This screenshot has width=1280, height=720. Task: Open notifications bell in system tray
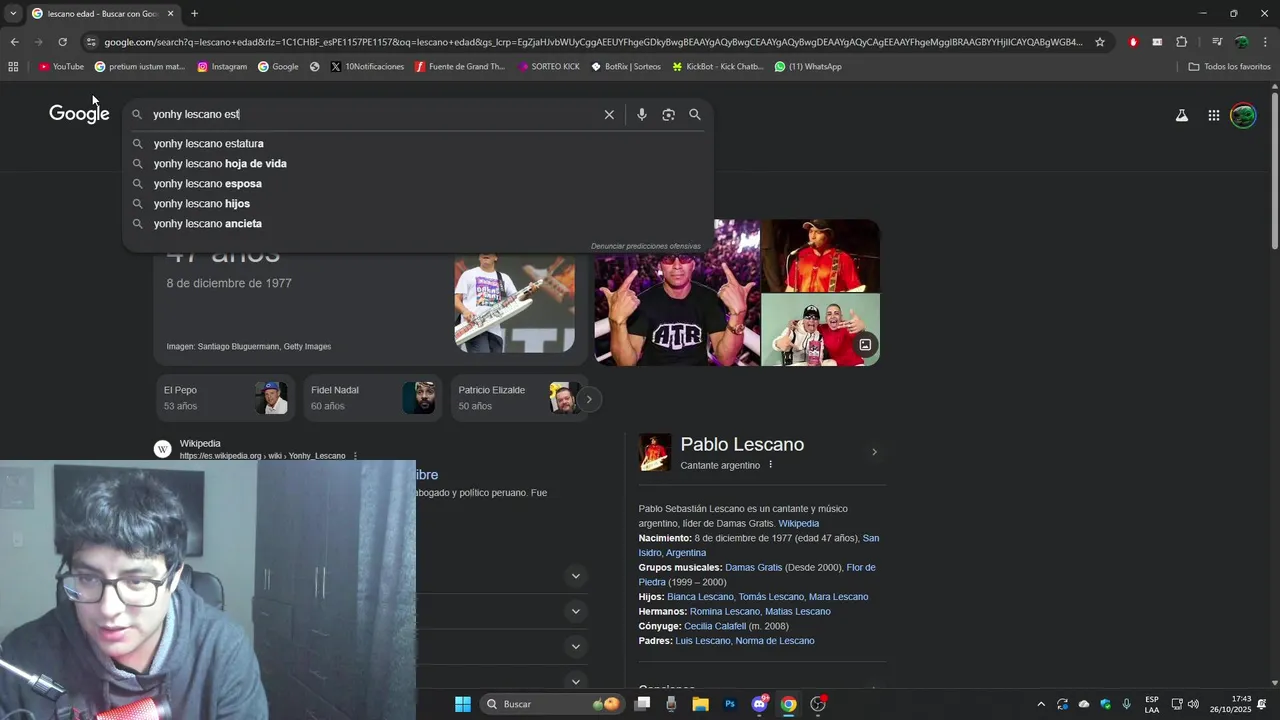[1262, 704]
